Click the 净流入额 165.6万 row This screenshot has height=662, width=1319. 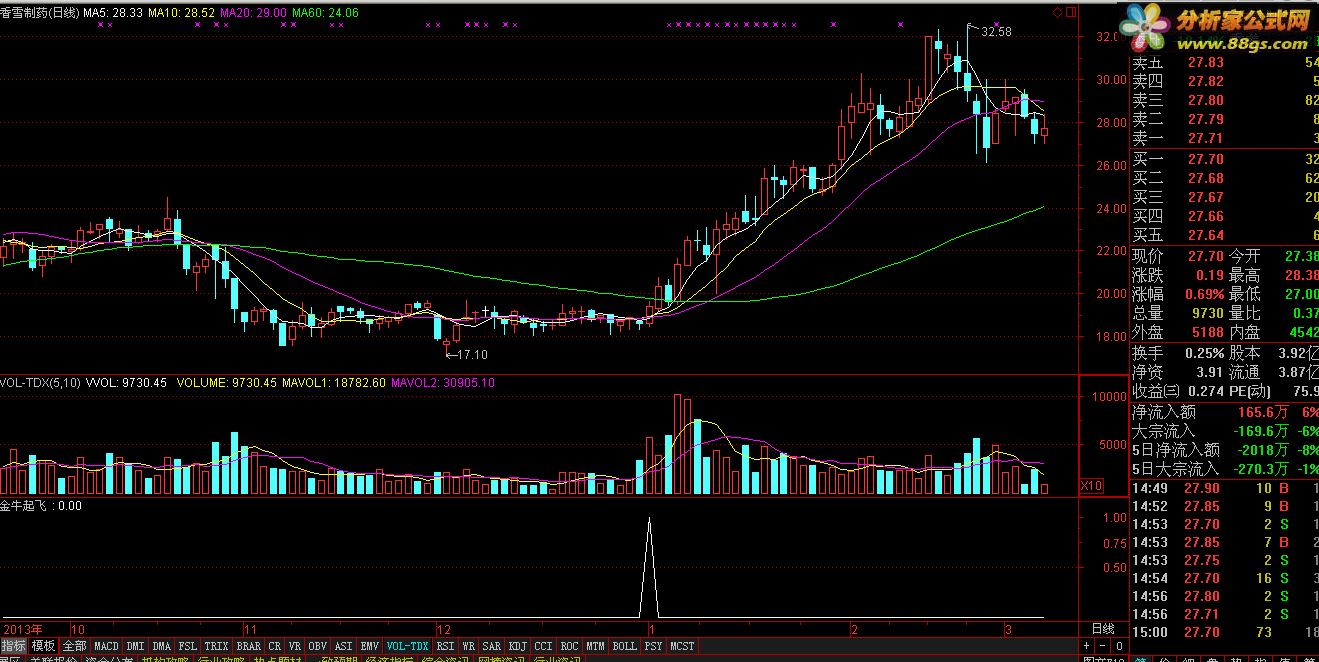point(1225,412)
